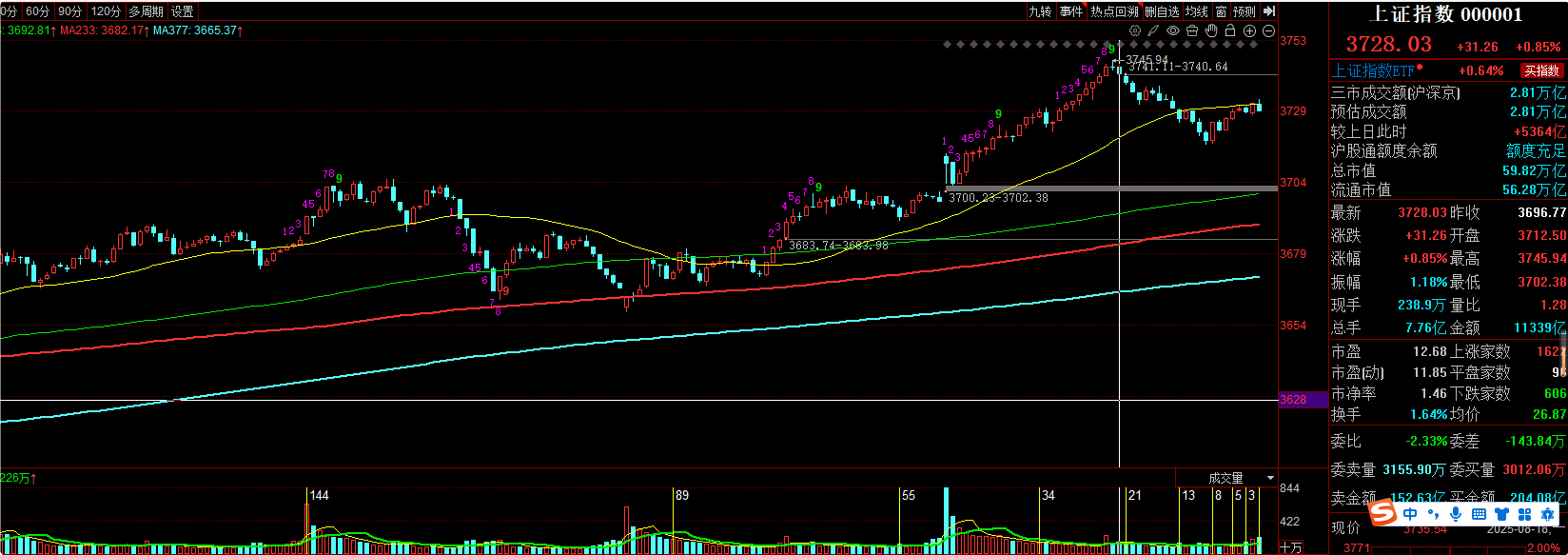Open the 上证指数ETF link
Viewport: 1568px width, 555px height.
(x=1373, y=70)
